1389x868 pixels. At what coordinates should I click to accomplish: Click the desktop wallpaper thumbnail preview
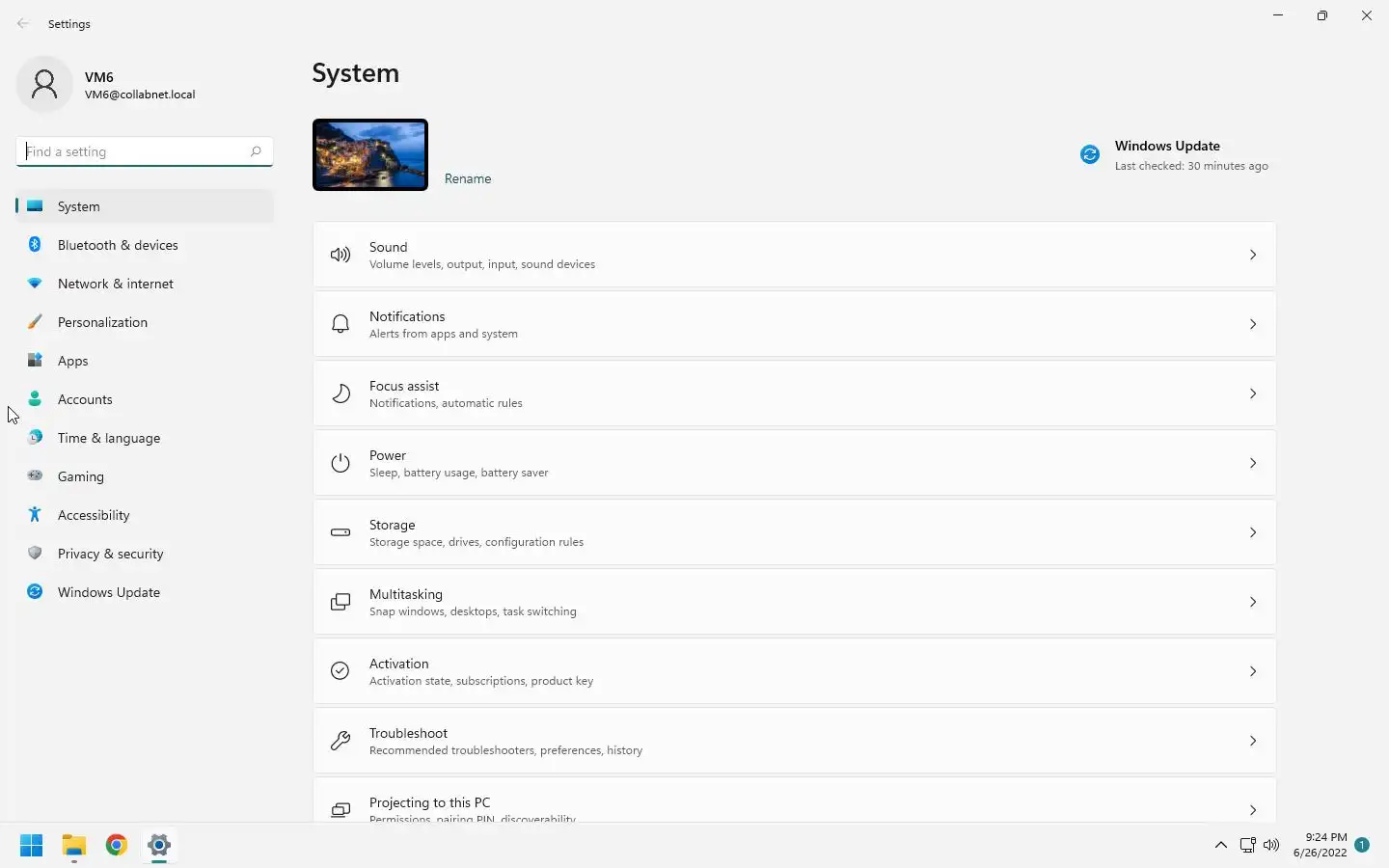coord(370,155)
